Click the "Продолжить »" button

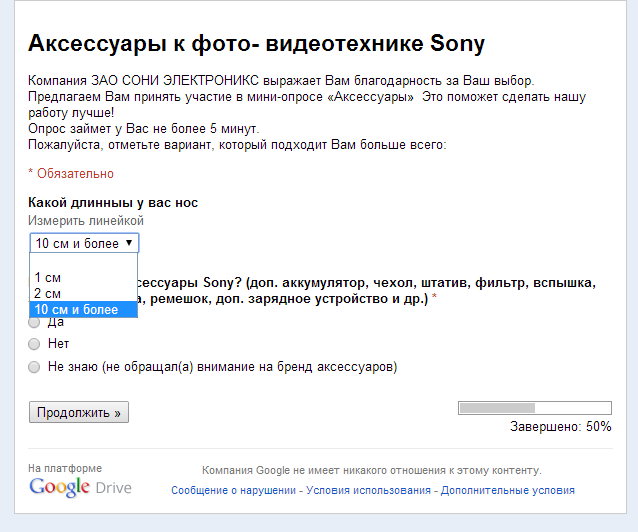(79, 412)
